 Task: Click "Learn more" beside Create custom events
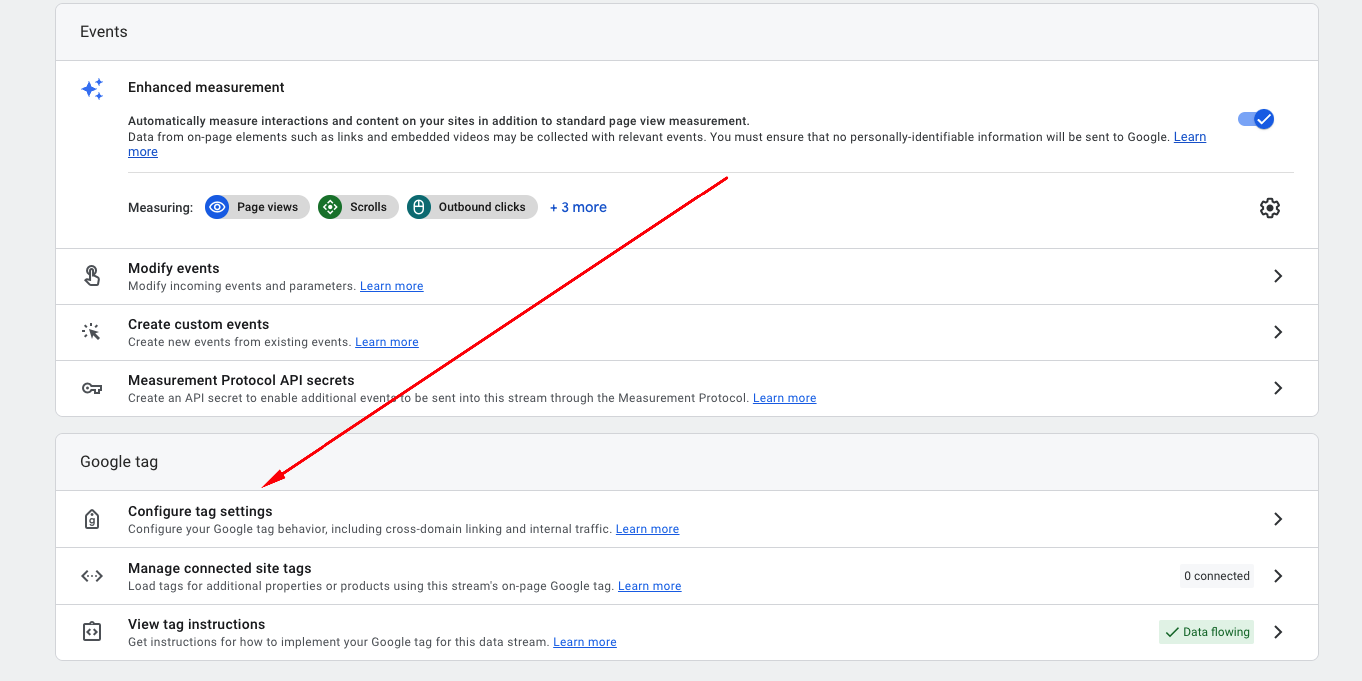(x=386, y=341)
